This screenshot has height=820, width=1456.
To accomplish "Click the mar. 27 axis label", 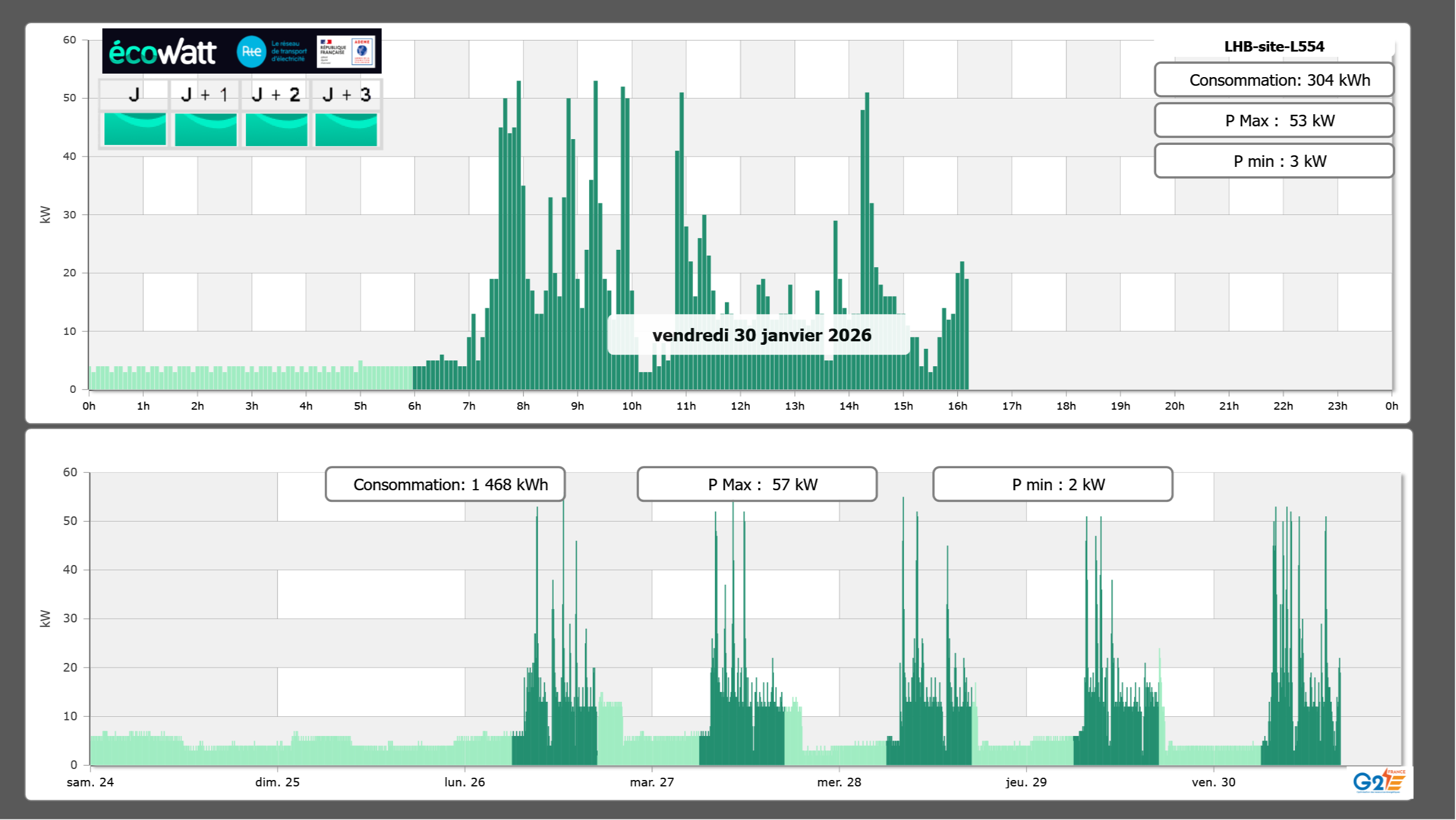I will (652, 782).
